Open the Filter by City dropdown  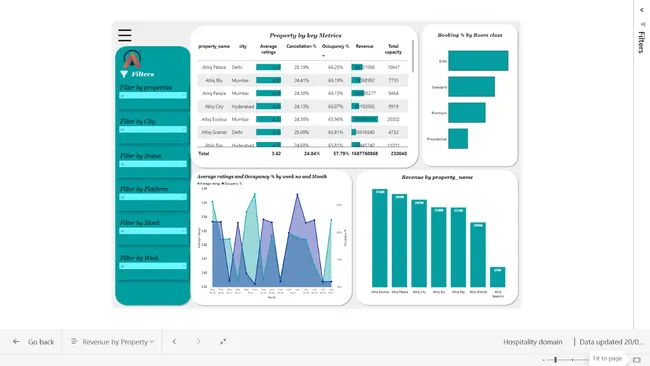[x=153, y=130]
